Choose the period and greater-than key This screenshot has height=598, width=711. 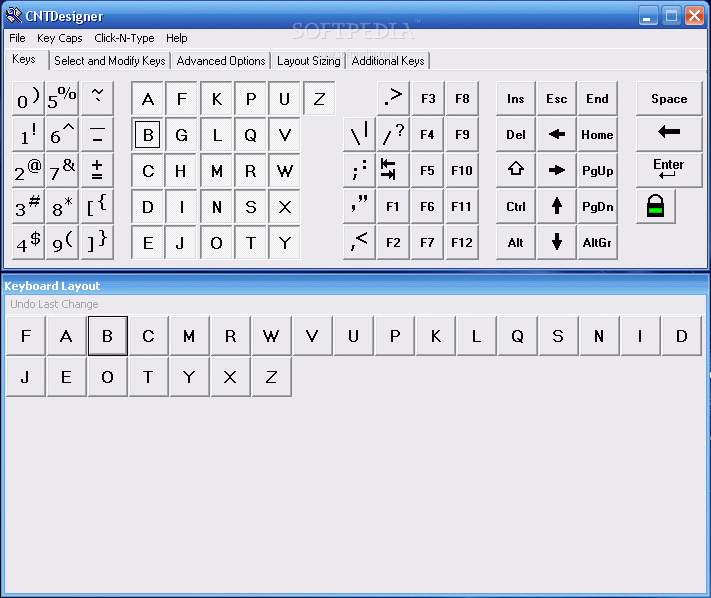pos(393,98)
